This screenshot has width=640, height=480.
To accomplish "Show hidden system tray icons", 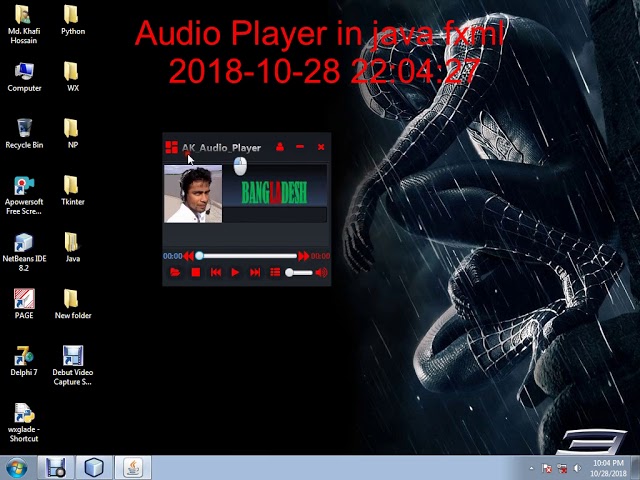I will [x=531, y=468].
